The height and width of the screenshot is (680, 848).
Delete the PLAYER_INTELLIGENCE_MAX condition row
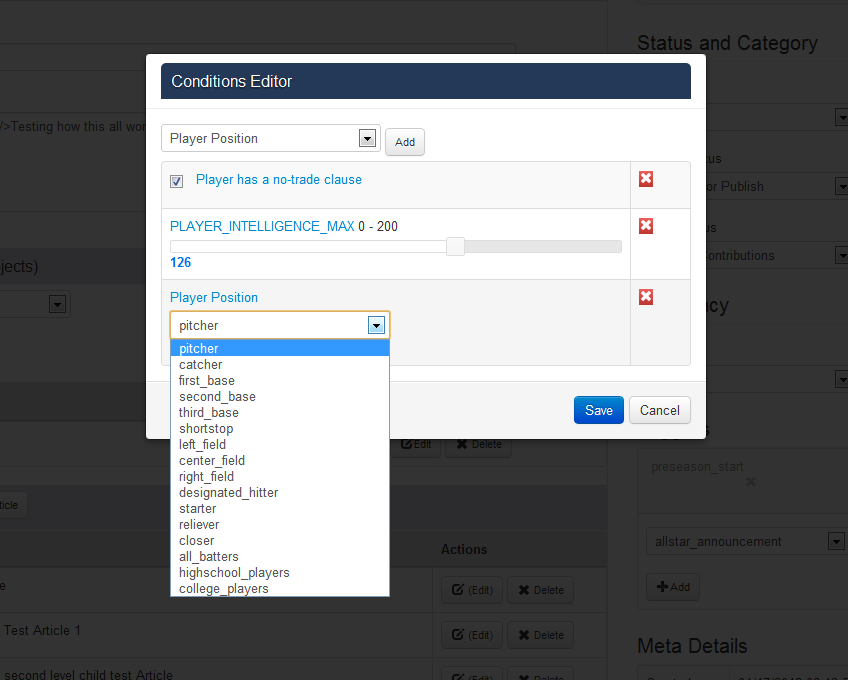point(646,226)
